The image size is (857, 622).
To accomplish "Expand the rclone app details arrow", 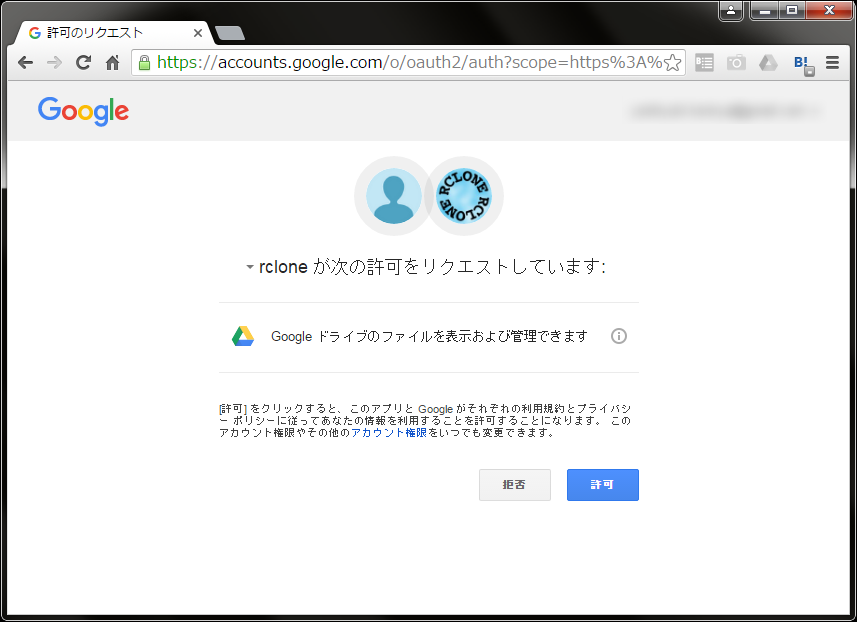I will click(x=250, y=268).
